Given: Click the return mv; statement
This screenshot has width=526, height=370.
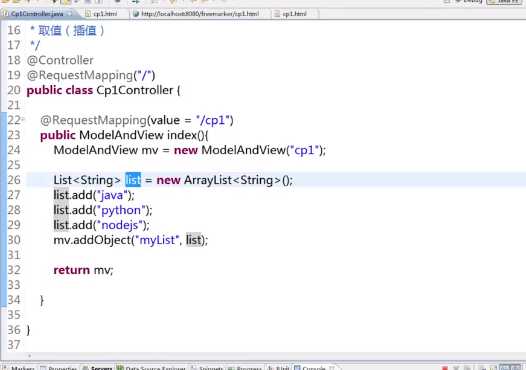Looking at the screenshot, I should tap(84, 270).
